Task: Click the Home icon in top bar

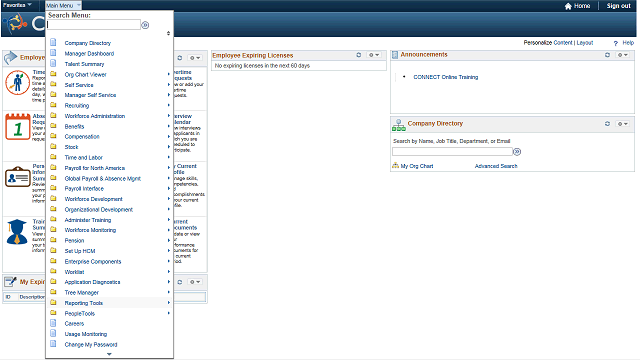Action: [568, 6]
